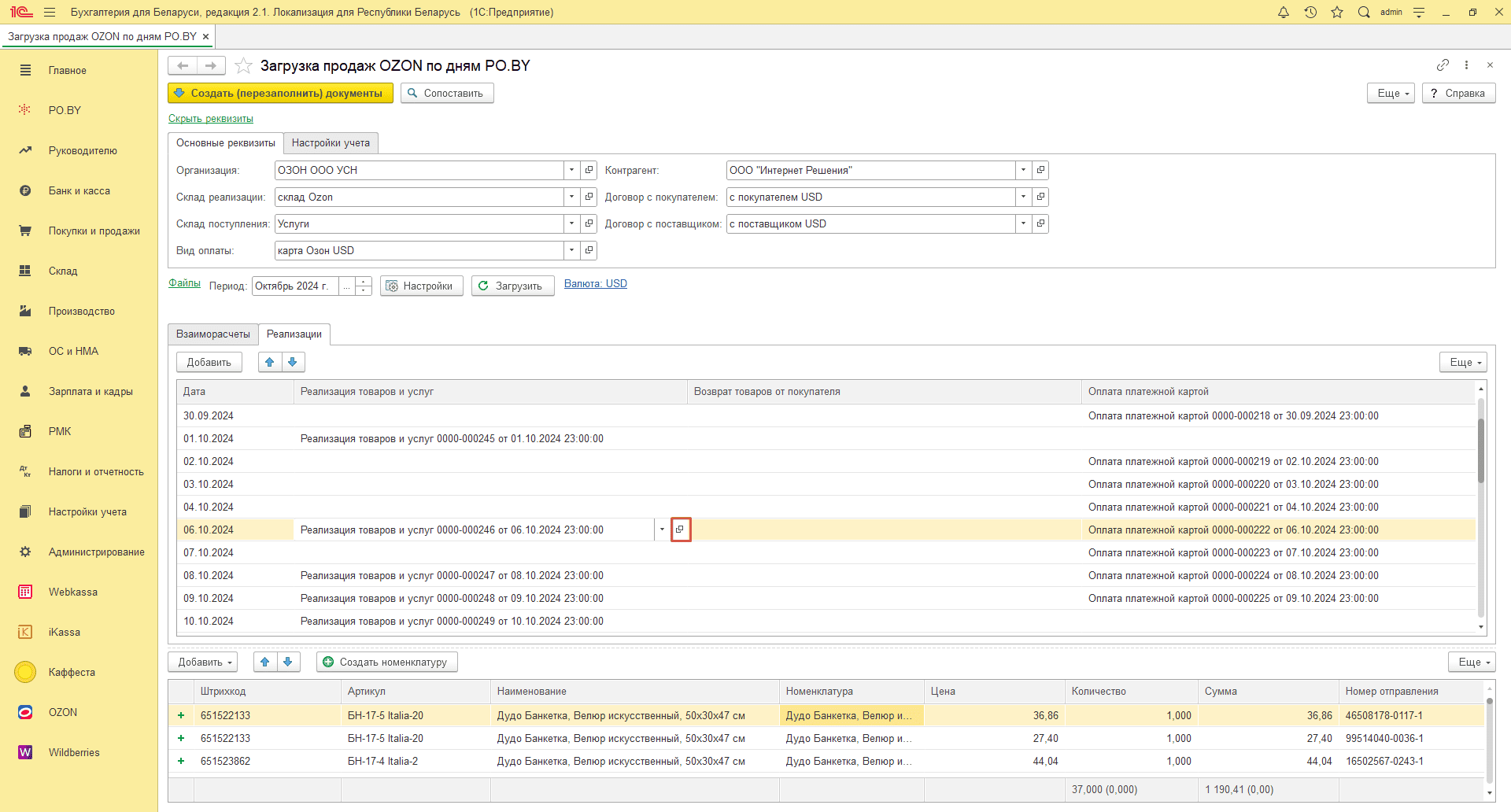Add this form to favorites star

pos(244,65)
